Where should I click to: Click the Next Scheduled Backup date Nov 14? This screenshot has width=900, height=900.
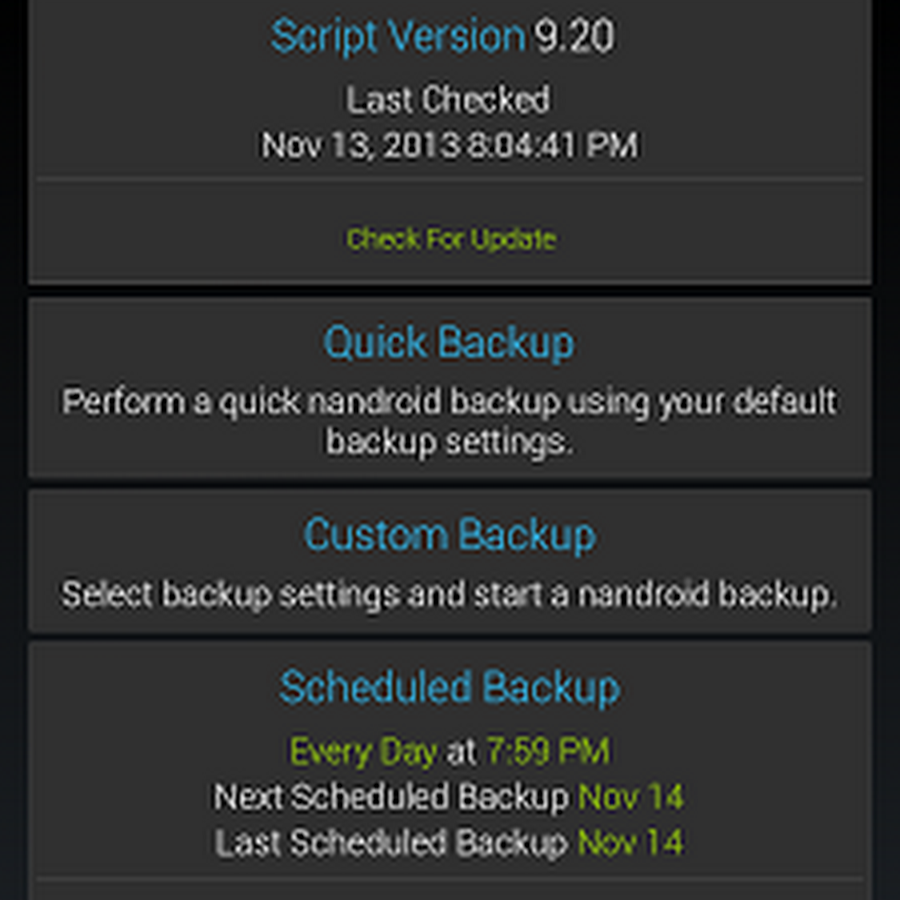pos(631,797)
